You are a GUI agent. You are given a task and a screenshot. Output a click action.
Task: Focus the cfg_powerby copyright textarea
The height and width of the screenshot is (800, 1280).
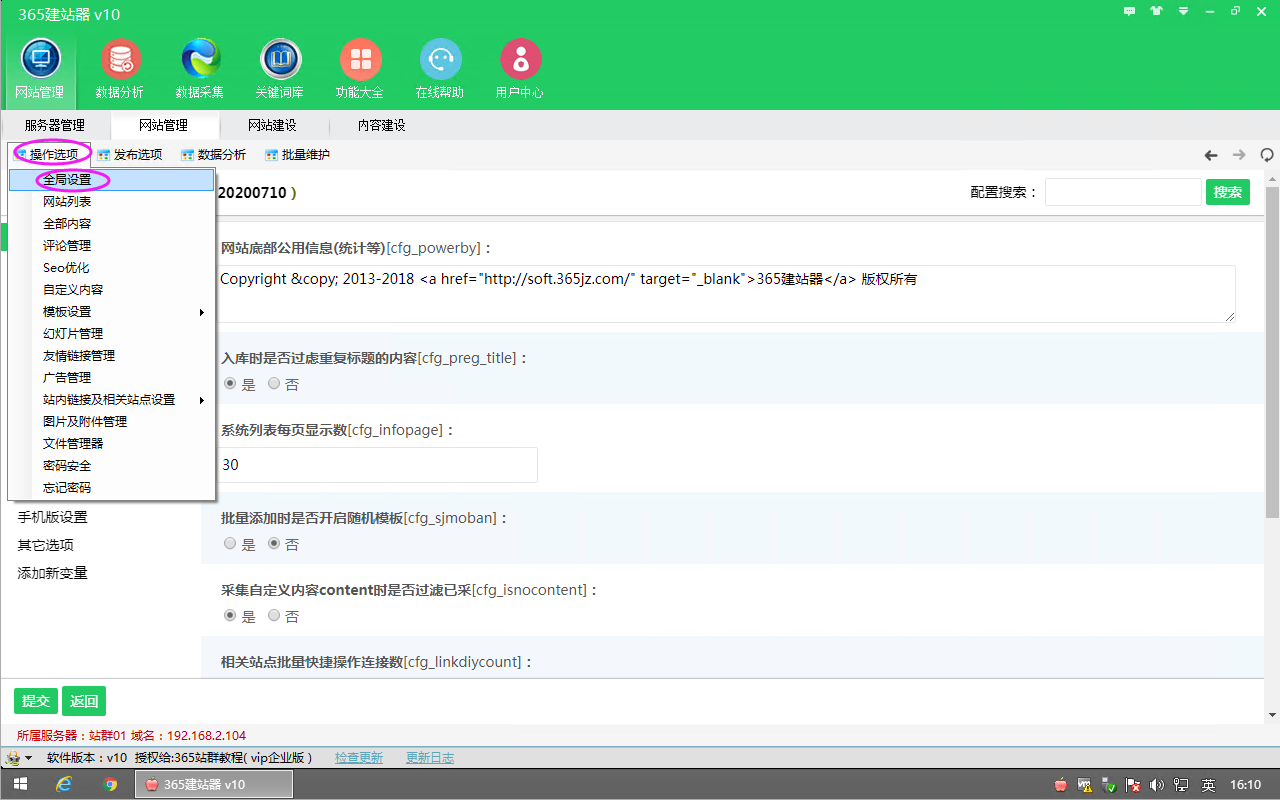point(728,294)
